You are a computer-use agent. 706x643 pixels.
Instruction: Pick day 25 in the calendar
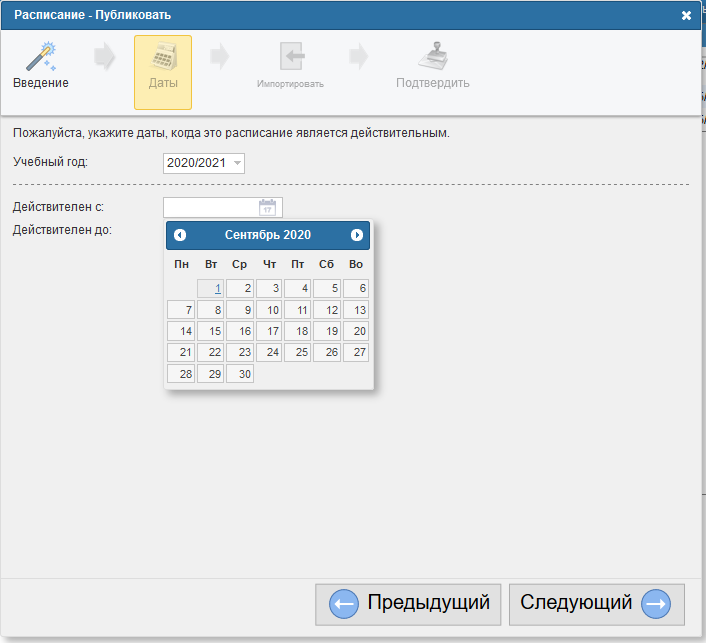click(x=298, y=352)
